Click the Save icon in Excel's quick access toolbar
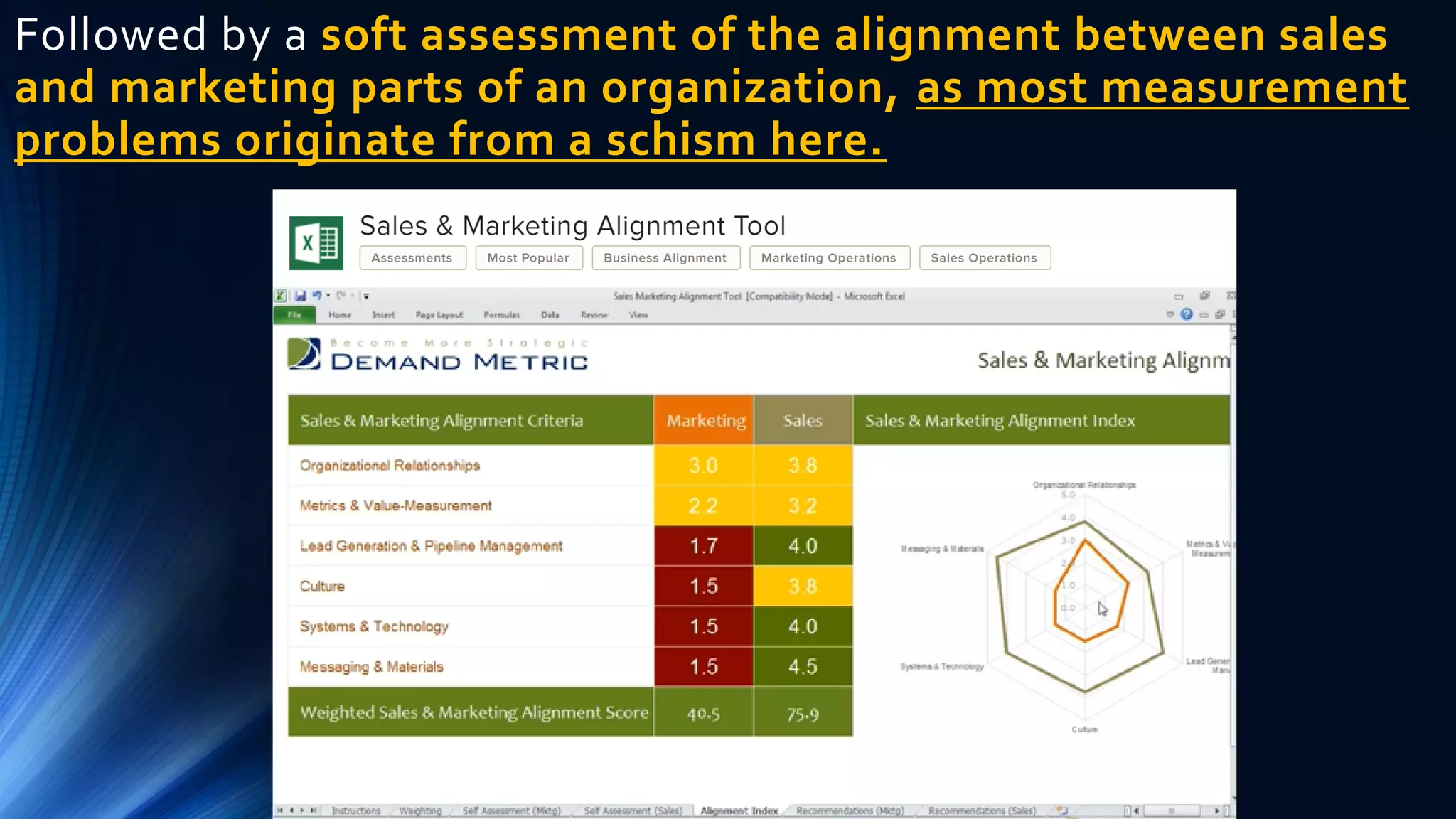This screenshot has height=819, width=1456. pos(301,296)
